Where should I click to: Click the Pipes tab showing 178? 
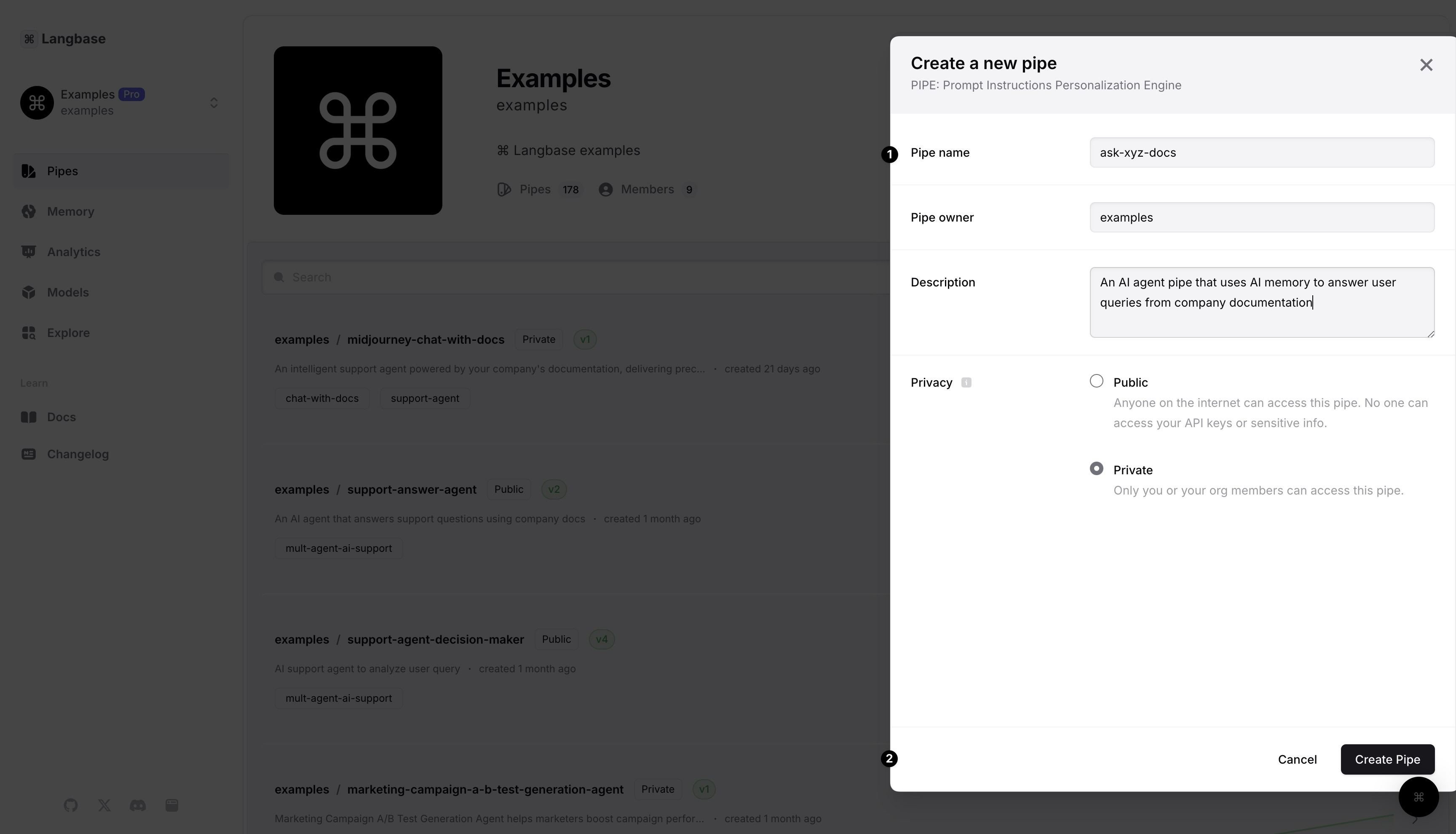click(x=540, y=189)
